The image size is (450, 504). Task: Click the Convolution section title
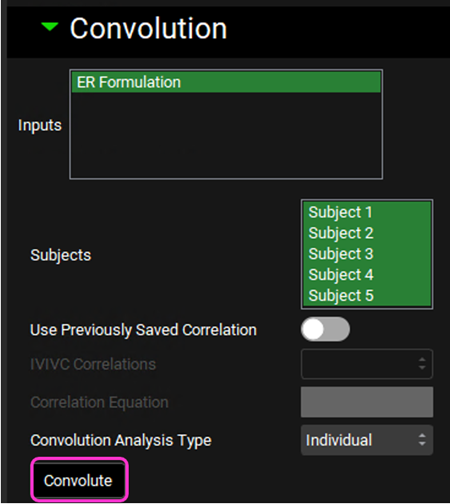pyautogui.click(x=148, y=29)
